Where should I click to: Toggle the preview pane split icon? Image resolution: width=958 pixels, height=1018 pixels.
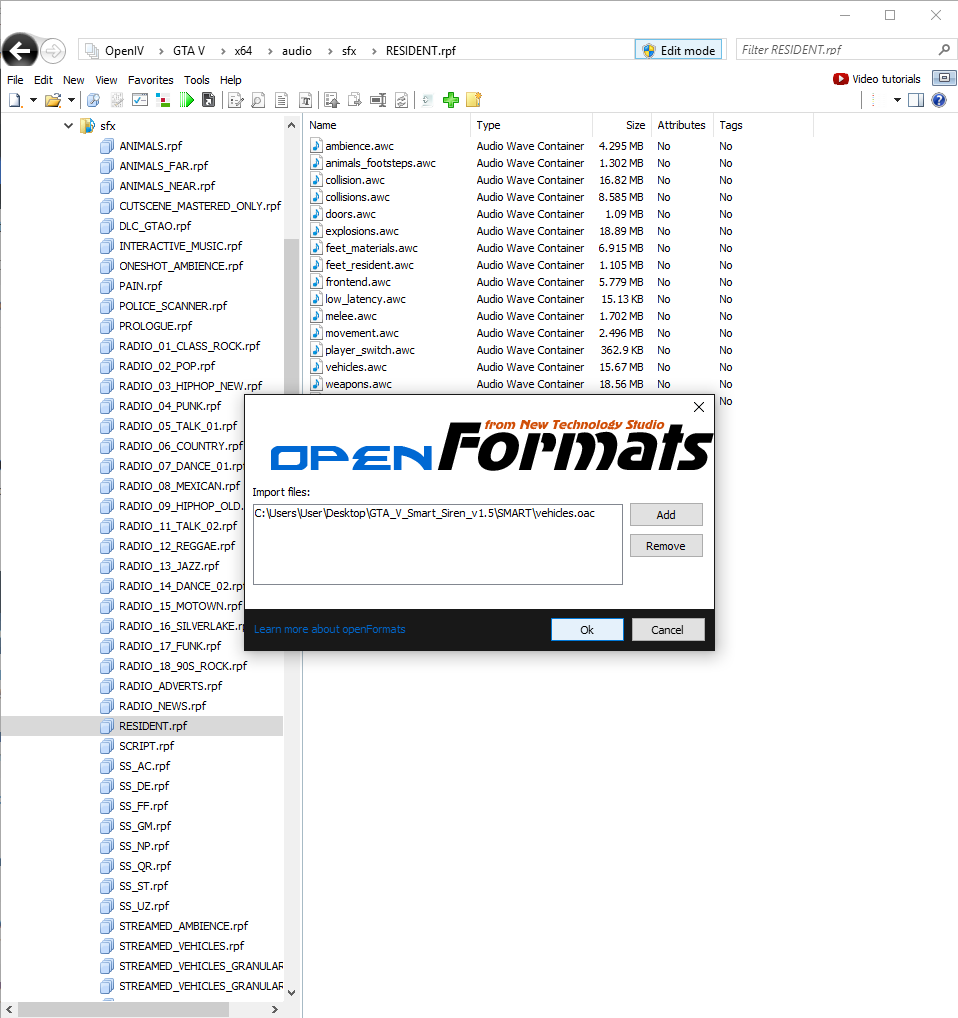tap(916, 100)
